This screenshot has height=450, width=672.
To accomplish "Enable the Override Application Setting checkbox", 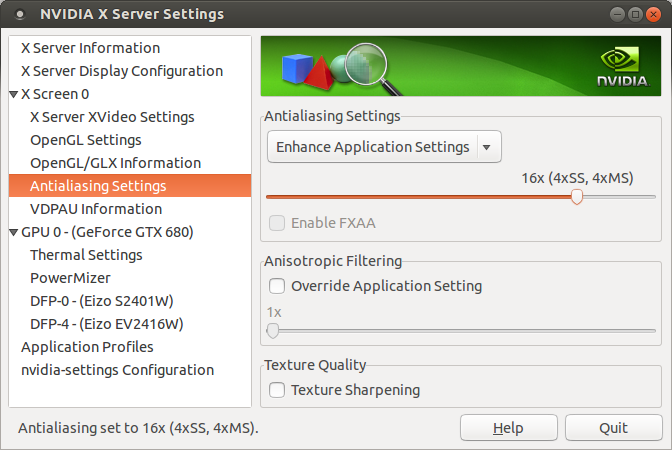I will (276, 286).
